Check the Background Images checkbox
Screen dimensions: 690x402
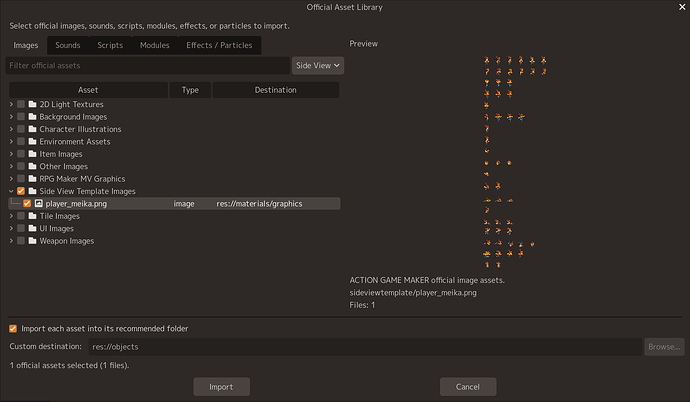[x=21, y=117]
